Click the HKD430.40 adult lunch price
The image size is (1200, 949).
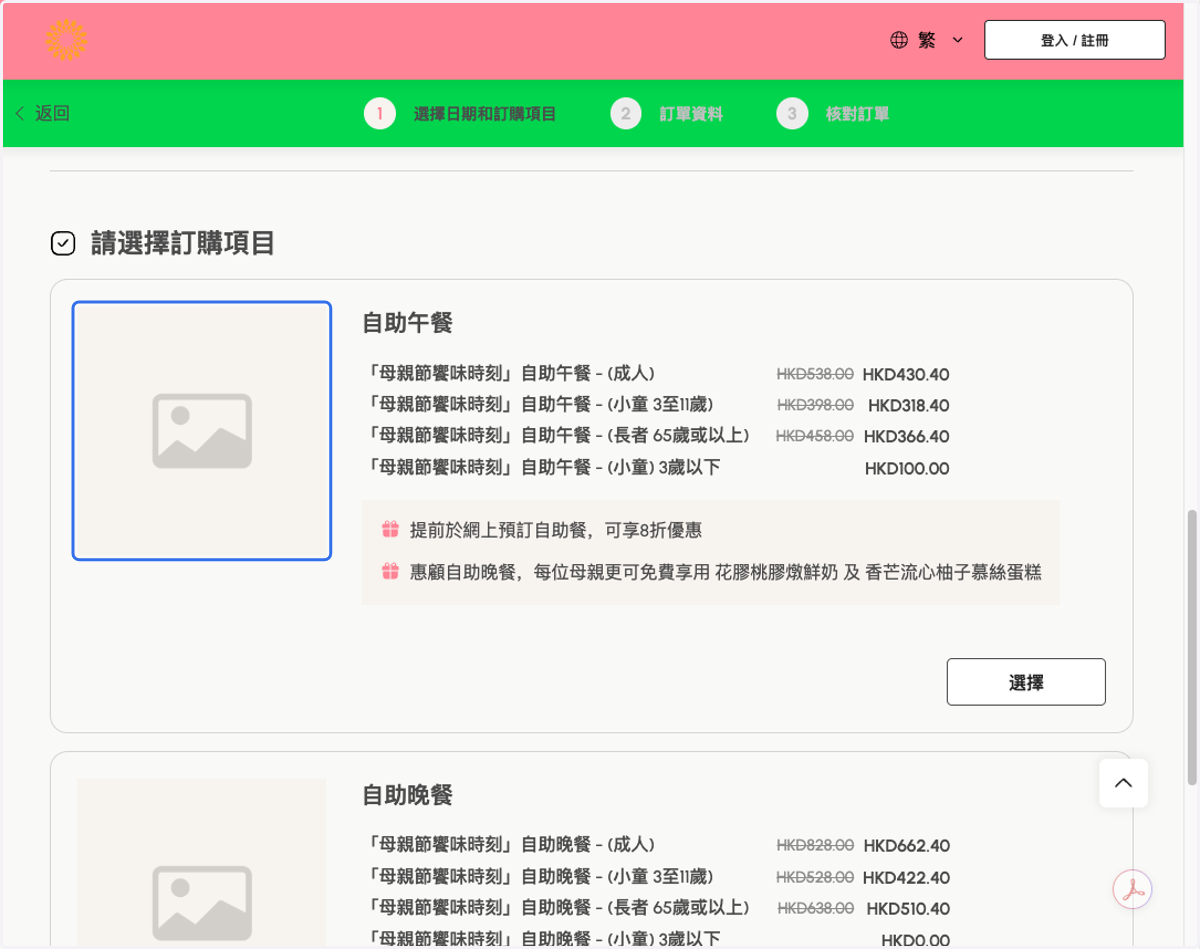pos(905,375)
